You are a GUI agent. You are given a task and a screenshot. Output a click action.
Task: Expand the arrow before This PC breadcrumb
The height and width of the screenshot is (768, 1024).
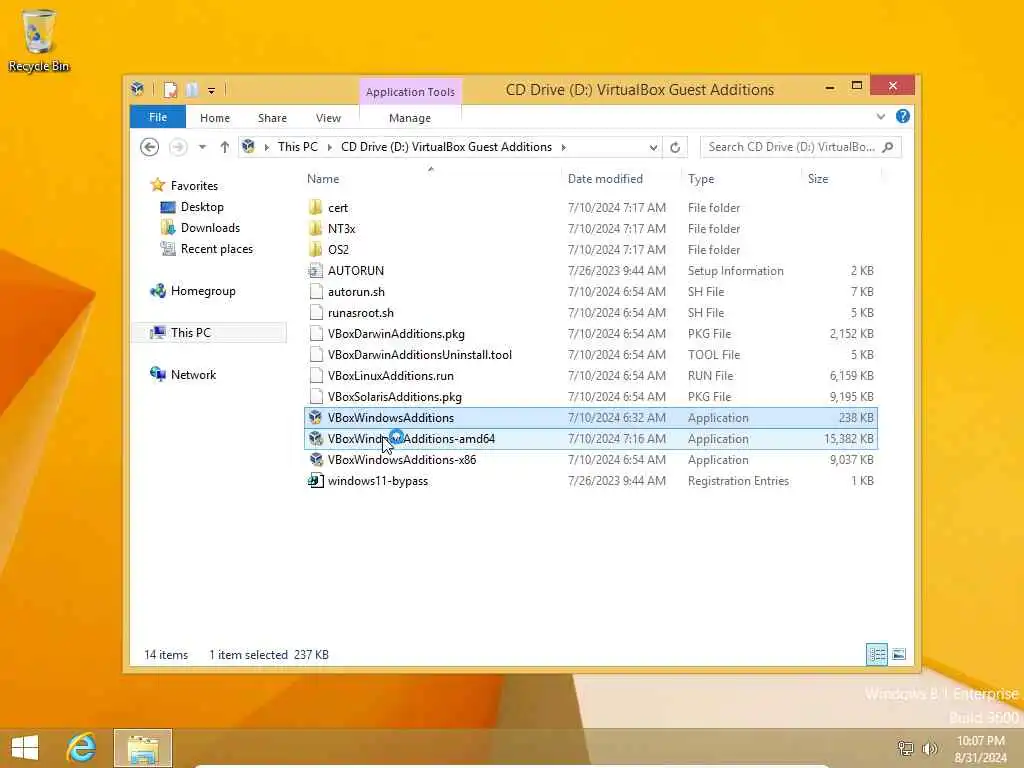[266, 148]
